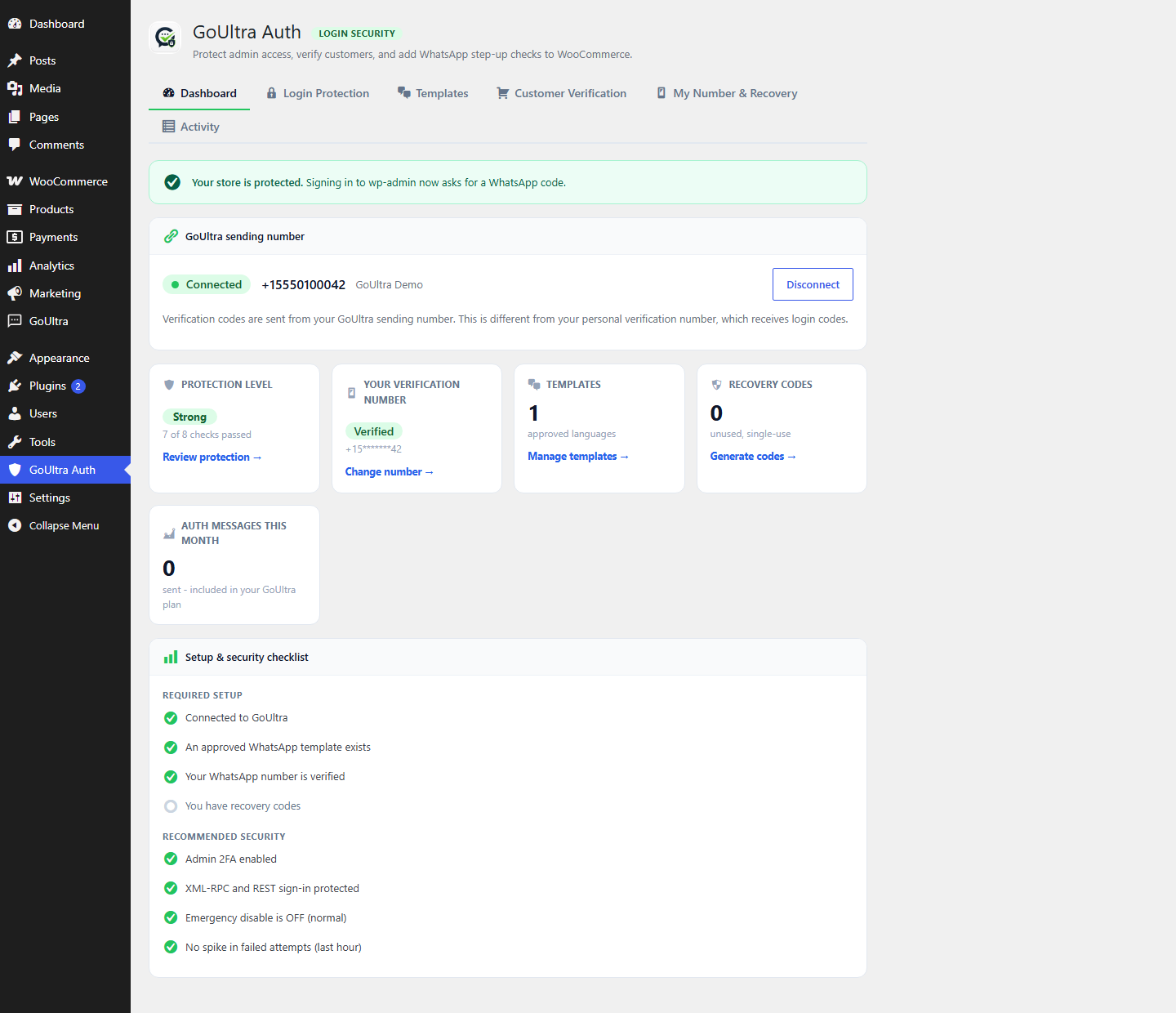Click the Strong protection level badge
1176x1013 pixels.
[x=189, y=417]
